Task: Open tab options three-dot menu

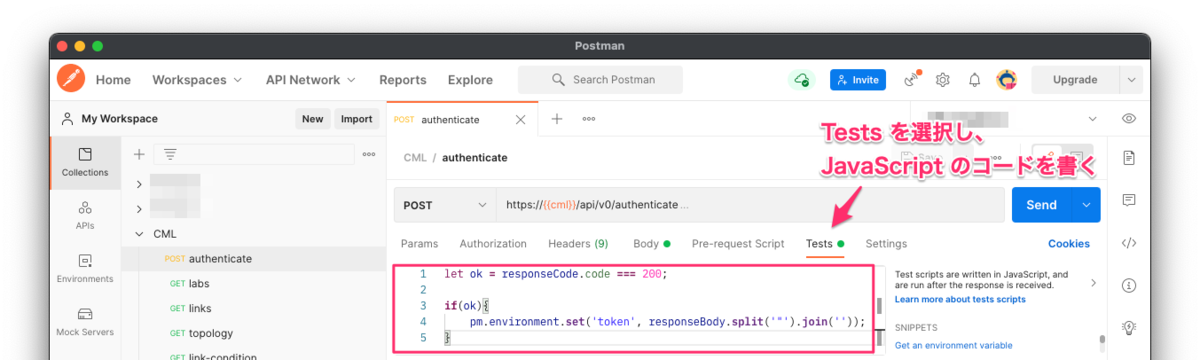Action: [x=589, y=118]
